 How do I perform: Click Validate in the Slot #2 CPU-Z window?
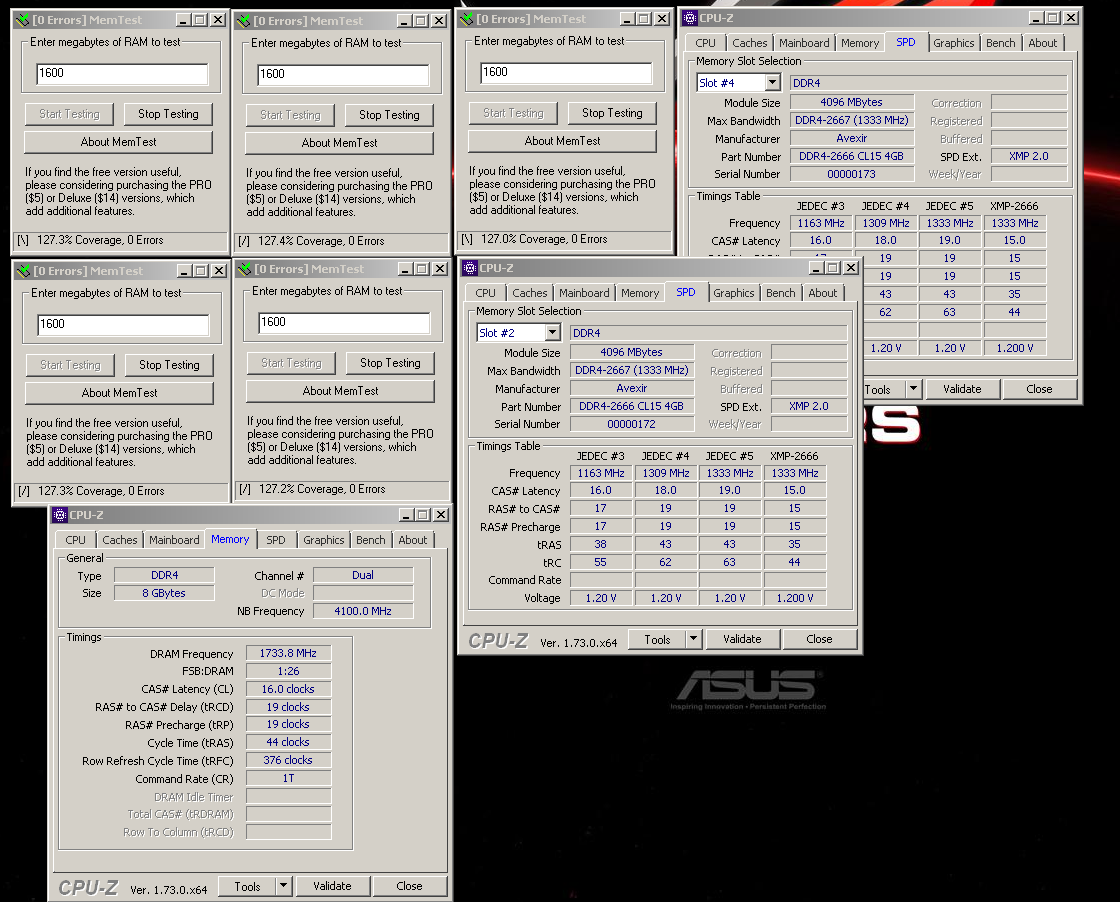pyautogui.click(x=742, y=639)
